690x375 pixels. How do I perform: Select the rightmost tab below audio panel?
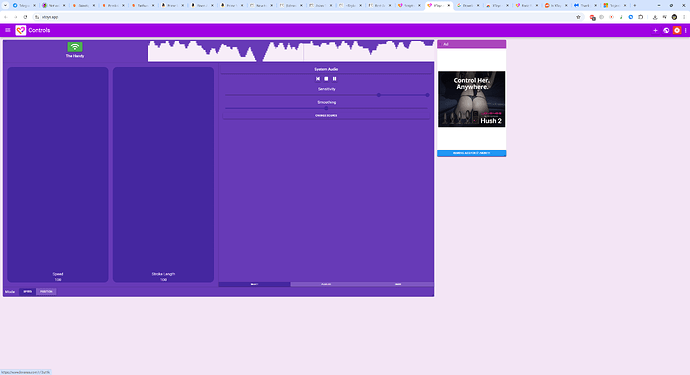tap(398, 284)
